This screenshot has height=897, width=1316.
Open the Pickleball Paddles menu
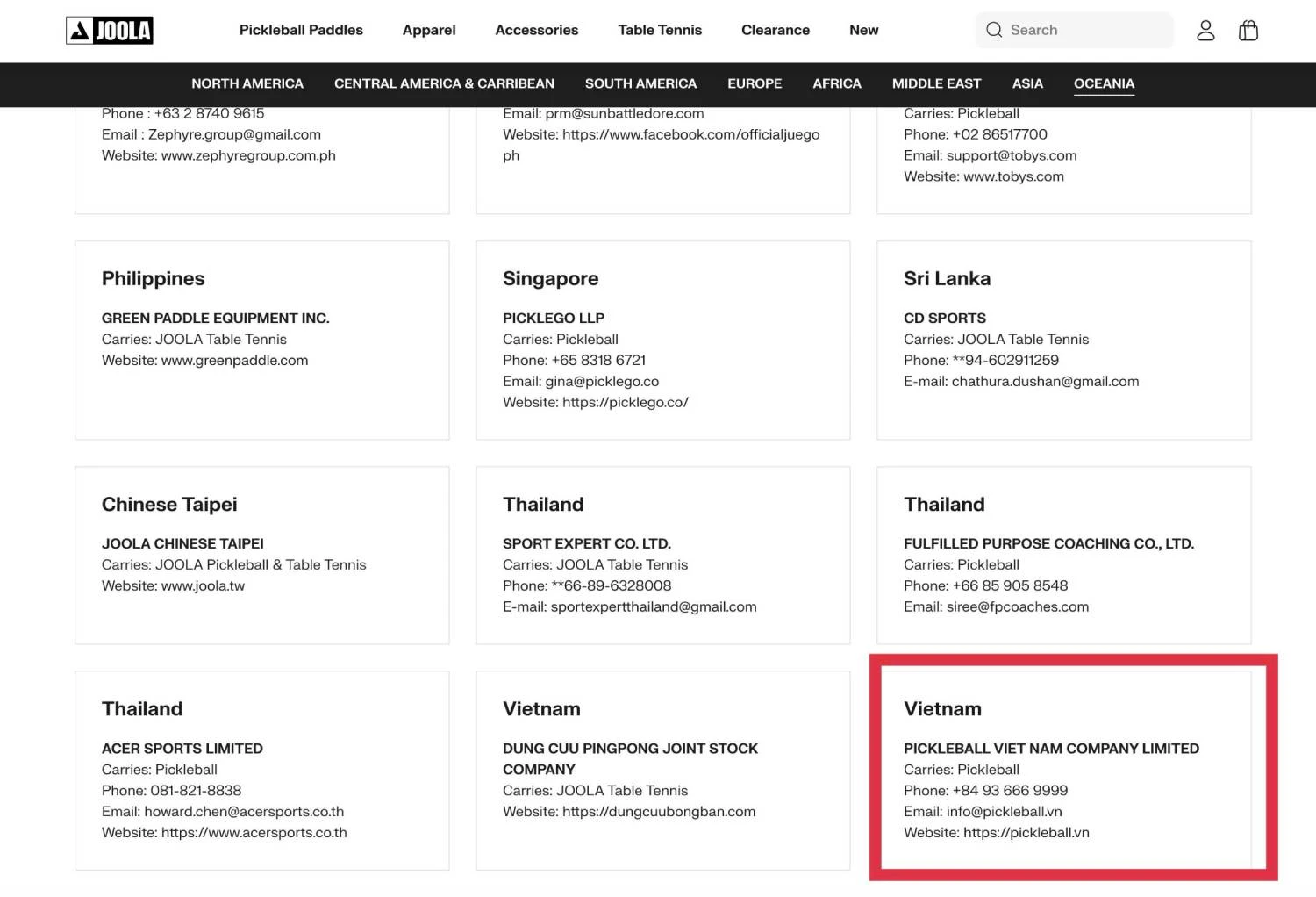(301, 30)
